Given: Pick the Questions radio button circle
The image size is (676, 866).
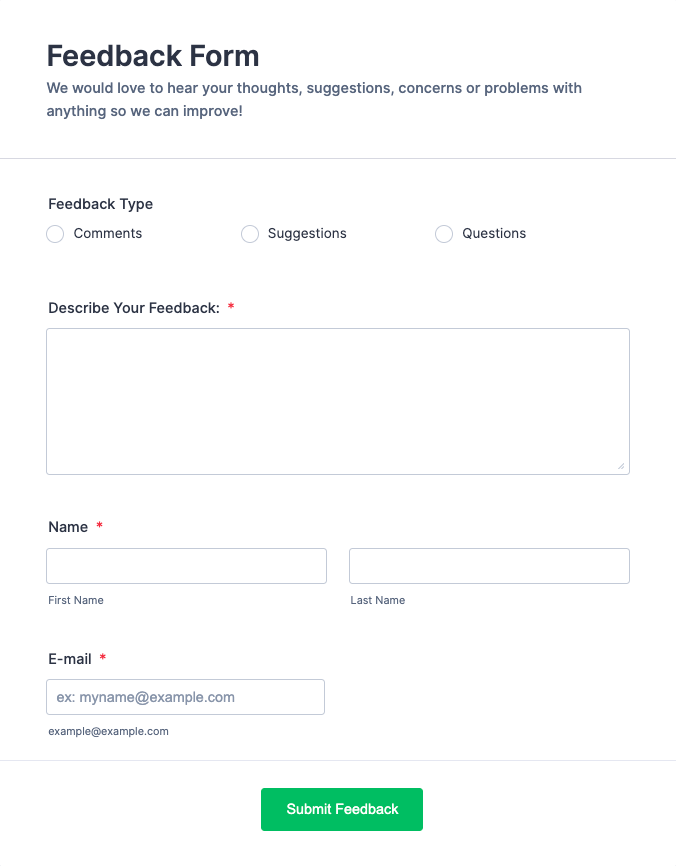Looking at the screenshot, I should 444,234.
